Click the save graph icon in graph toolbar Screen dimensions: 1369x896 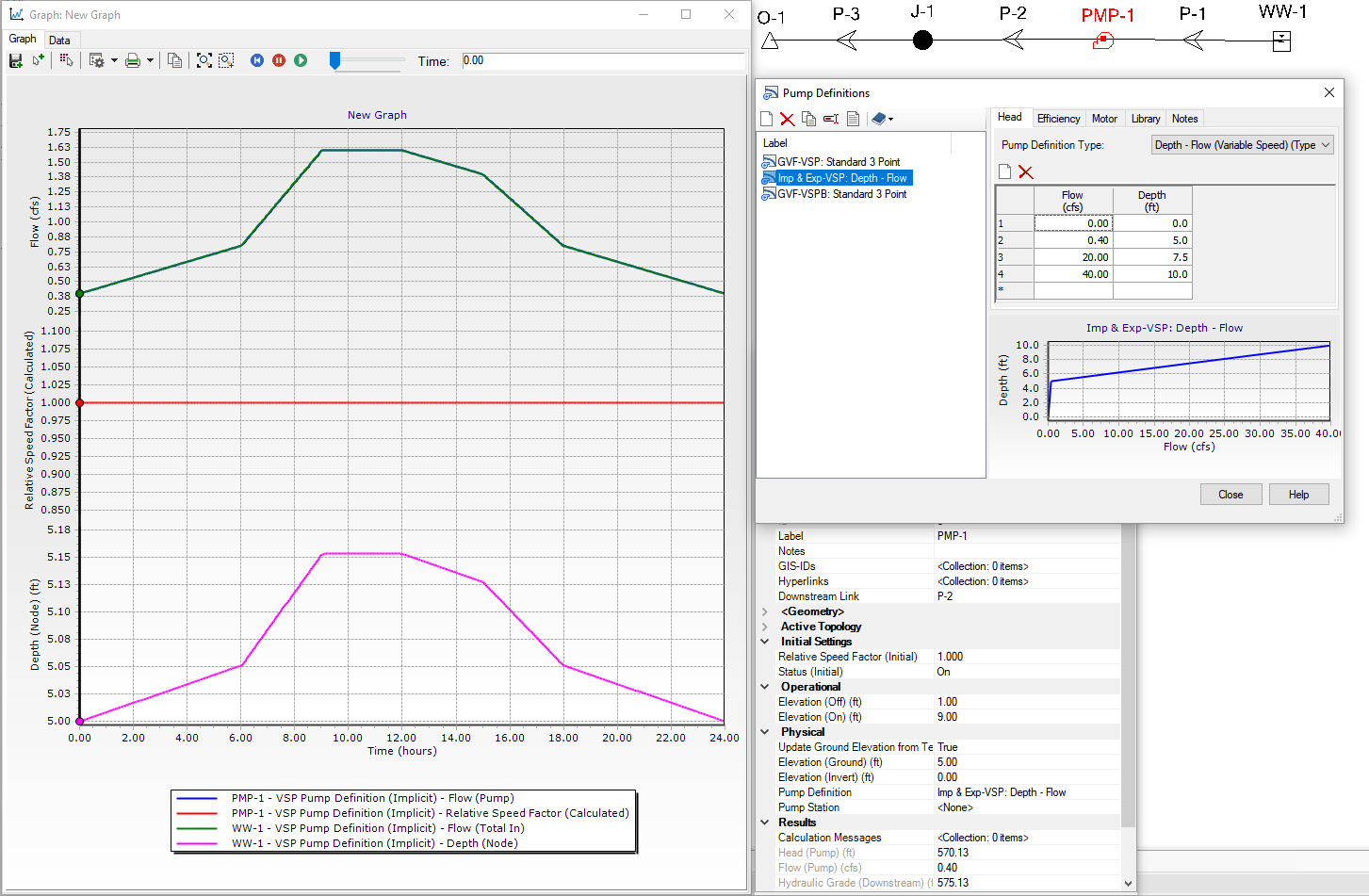pyautogui.click(x=15, y=60)
